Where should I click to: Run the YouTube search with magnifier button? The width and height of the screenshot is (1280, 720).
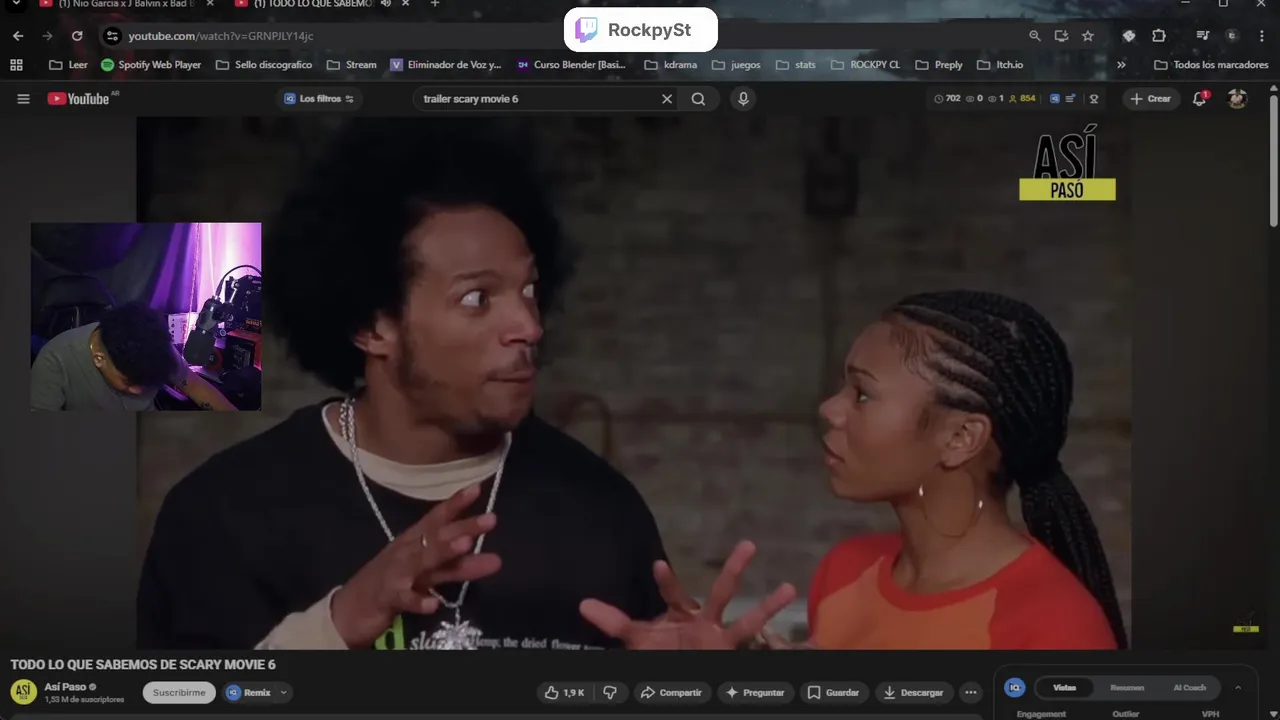point(698,99)
